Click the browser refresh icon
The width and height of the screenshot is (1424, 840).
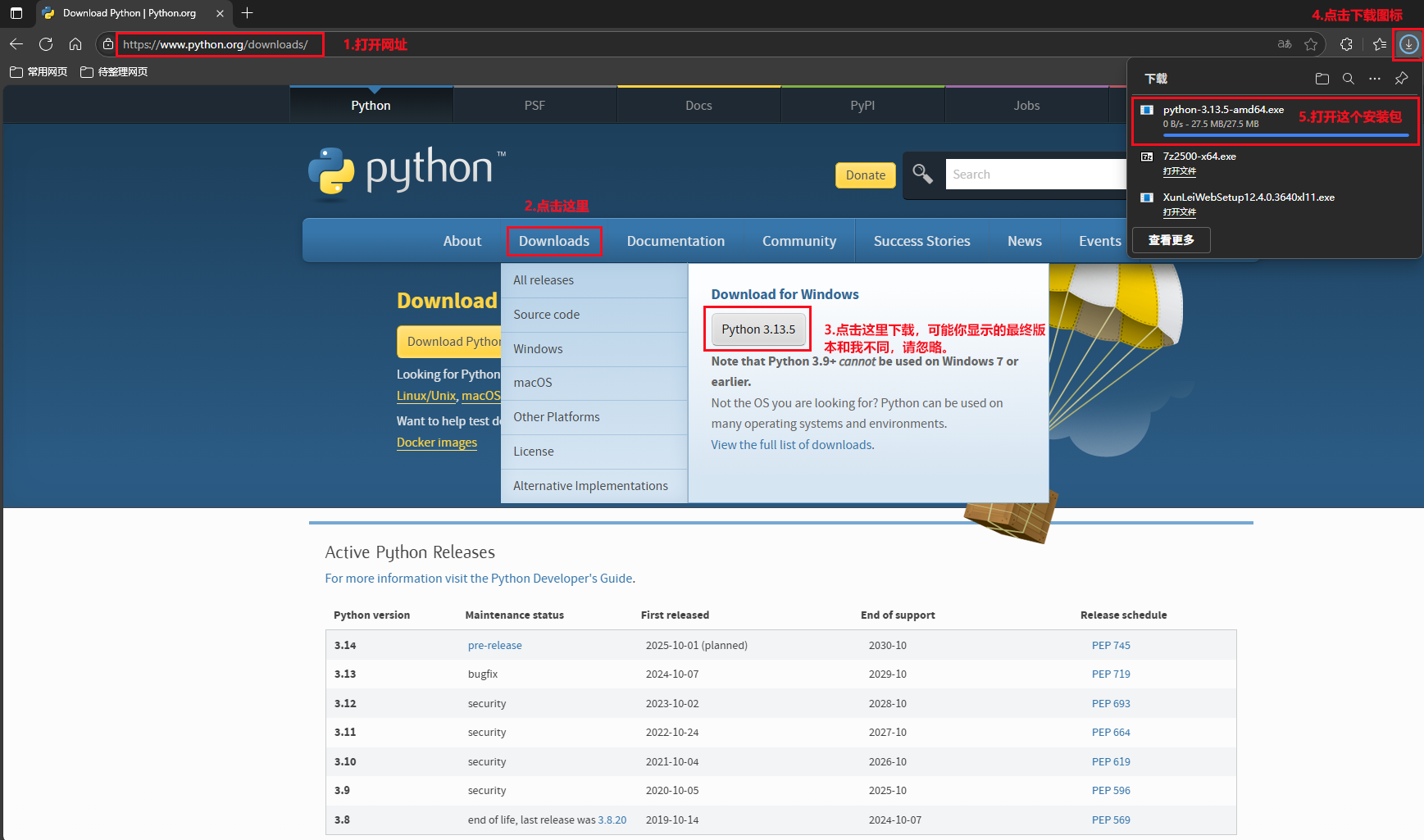pyautogui.click(x=46, y=44)
